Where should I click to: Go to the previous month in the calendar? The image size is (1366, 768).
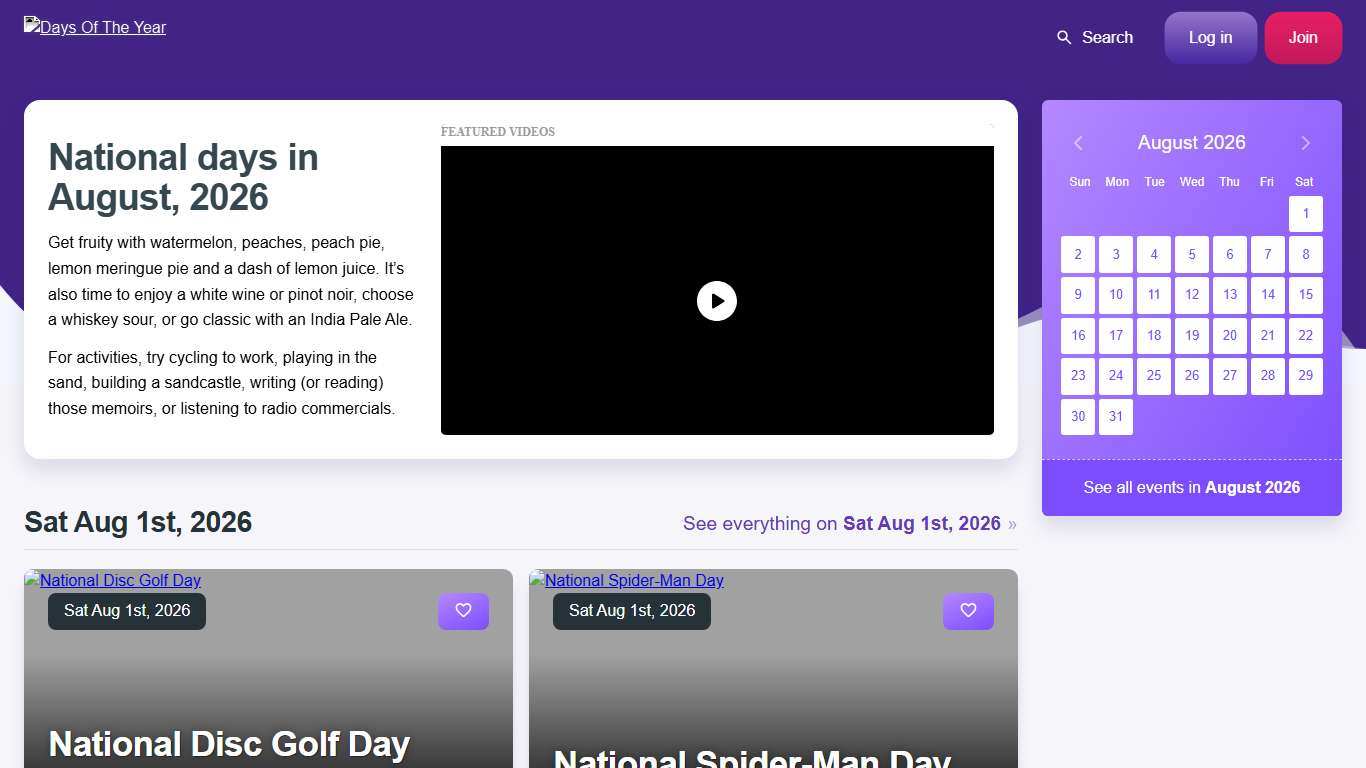1077,143
